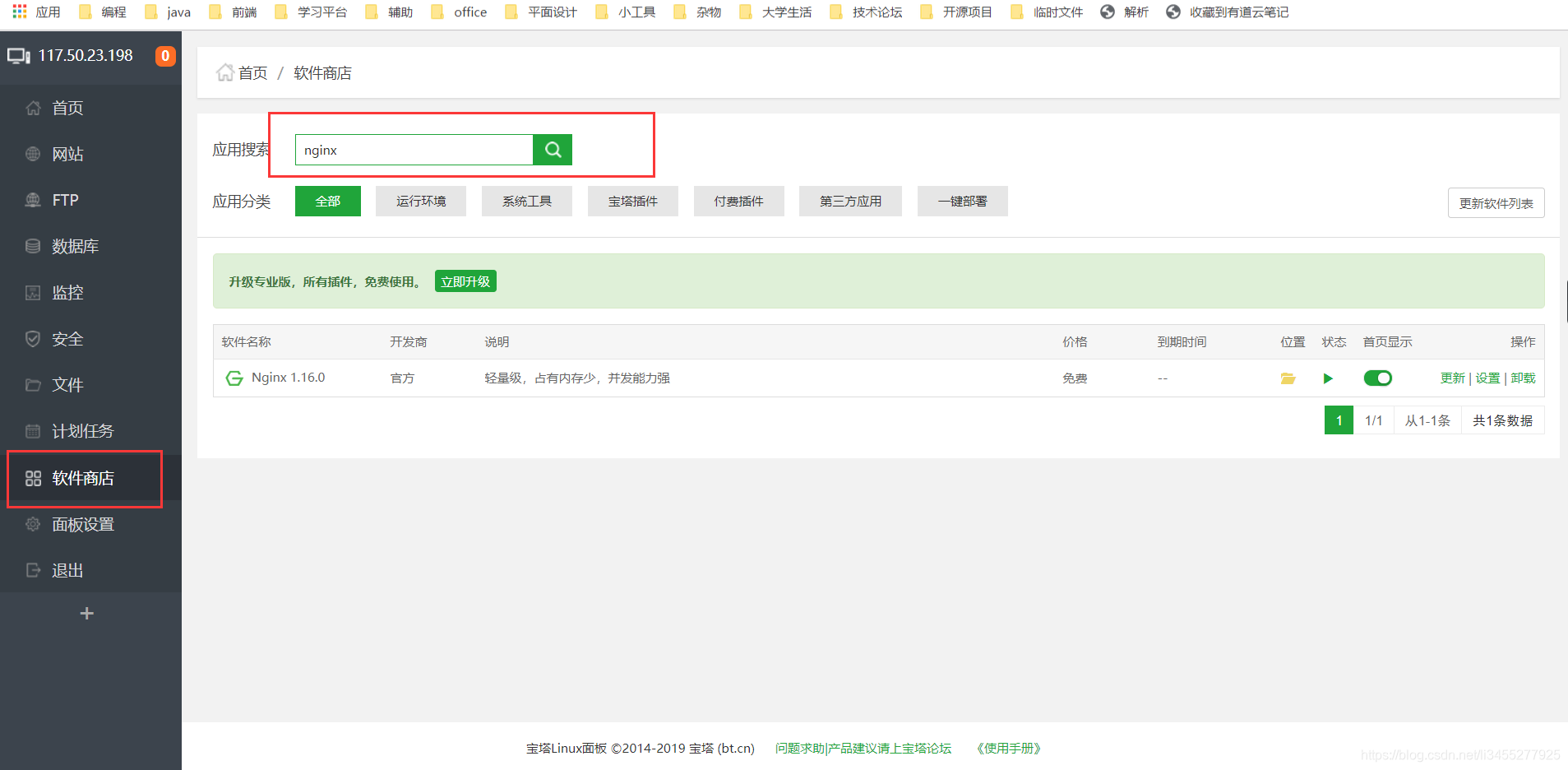Open the java bookmark folder
1568x770 pixels.
168,12
